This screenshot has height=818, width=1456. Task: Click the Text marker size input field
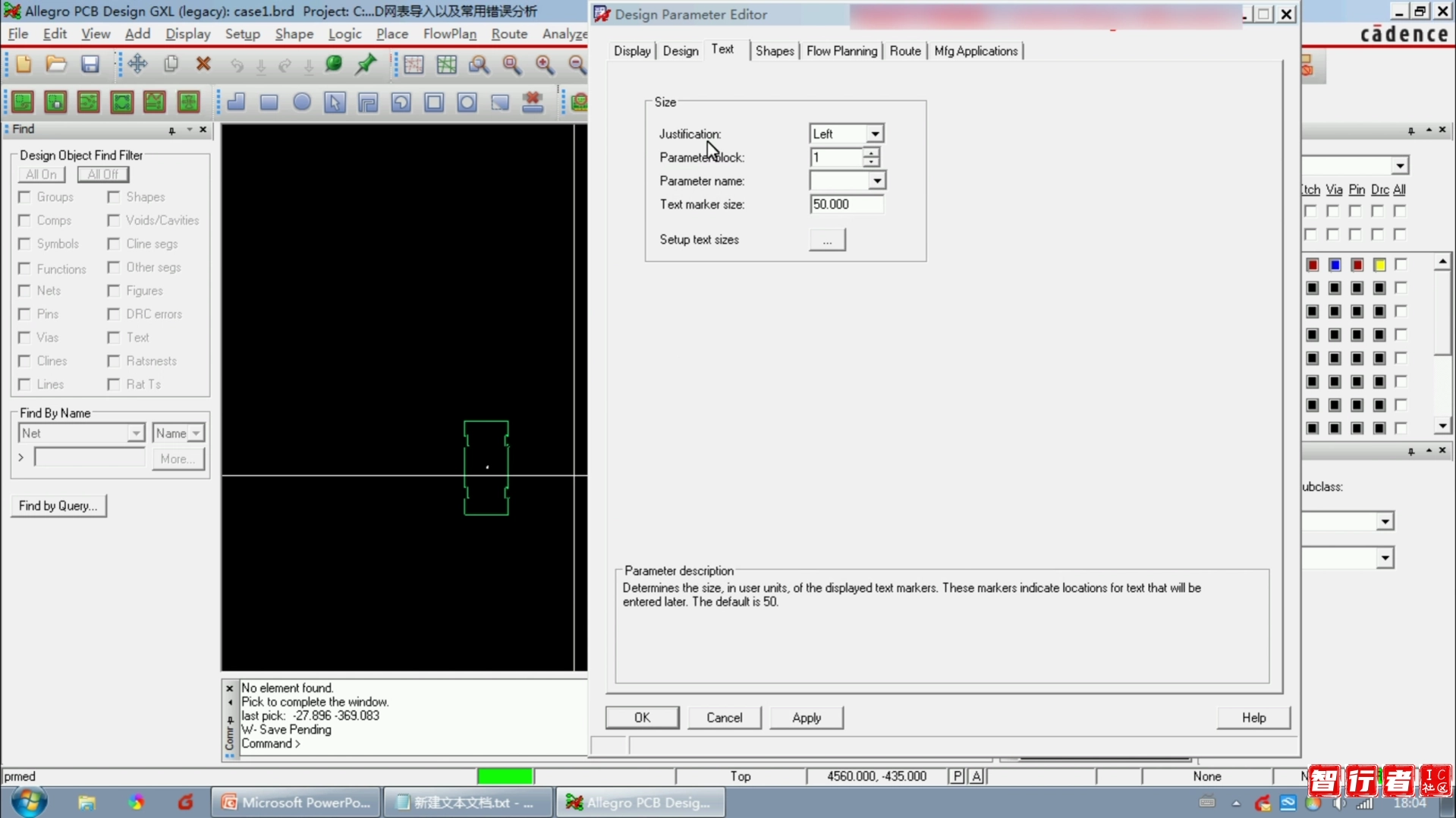tap(846, 205)
